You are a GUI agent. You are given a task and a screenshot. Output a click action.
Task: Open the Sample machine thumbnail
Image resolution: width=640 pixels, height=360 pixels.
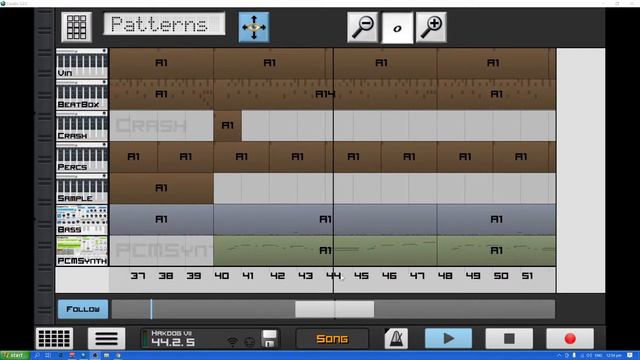point(82,189)
